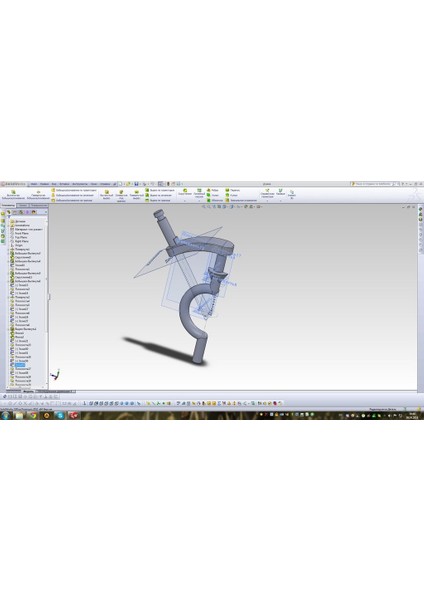Select the Linear Pattern tool

(199, 193)
